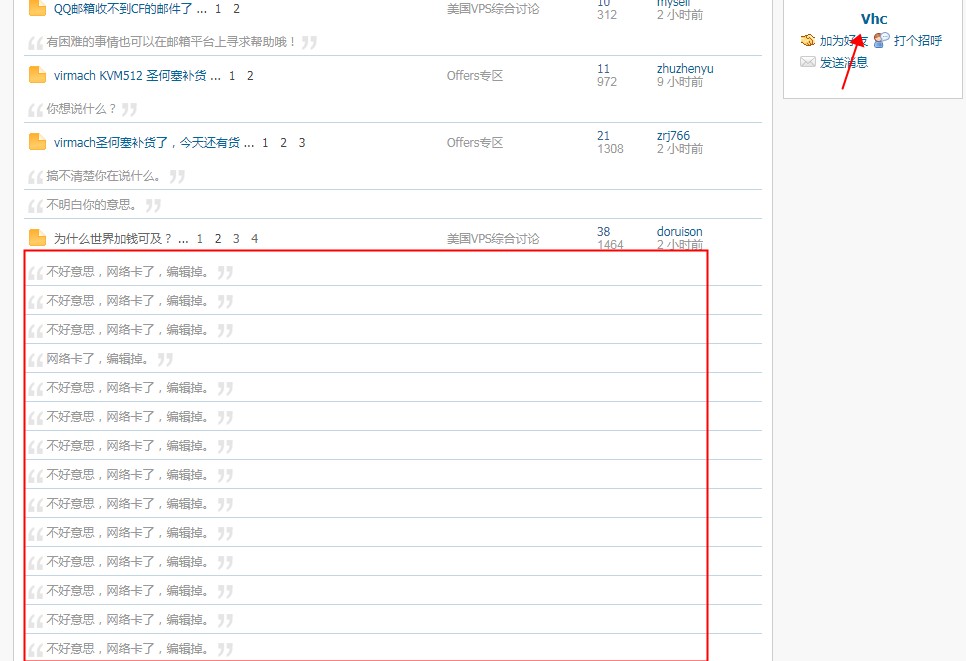Screen dimensions: 966x661
Task: Click view count 1308 in virmach圣何塞补货了 row
Action: [610, 149]
